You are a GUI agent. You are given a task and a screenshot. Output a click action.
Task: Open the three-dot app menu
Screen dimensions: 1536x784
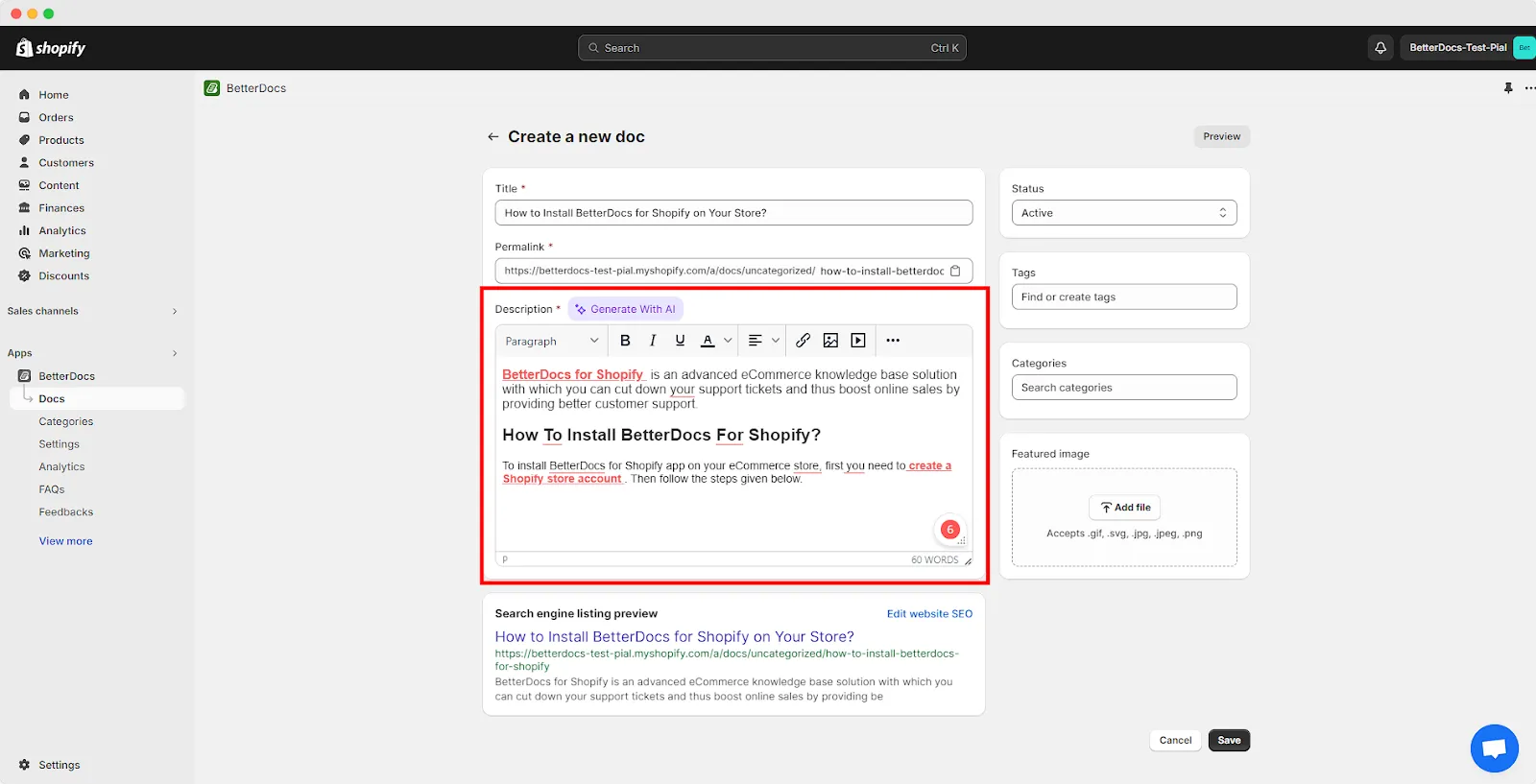(x=1529, y=88)
